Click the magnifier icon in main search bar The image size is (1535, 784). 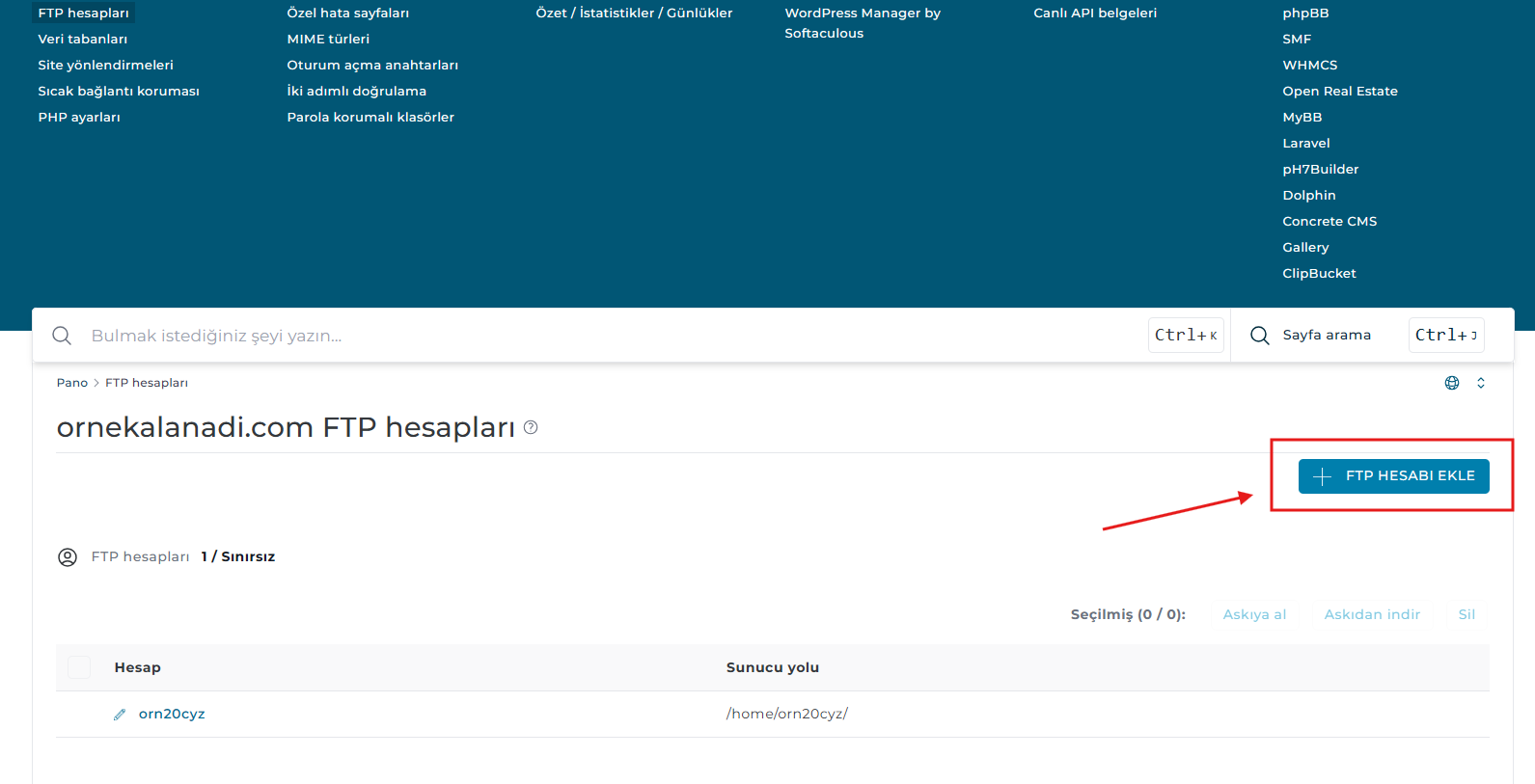(x=62, y=336)
